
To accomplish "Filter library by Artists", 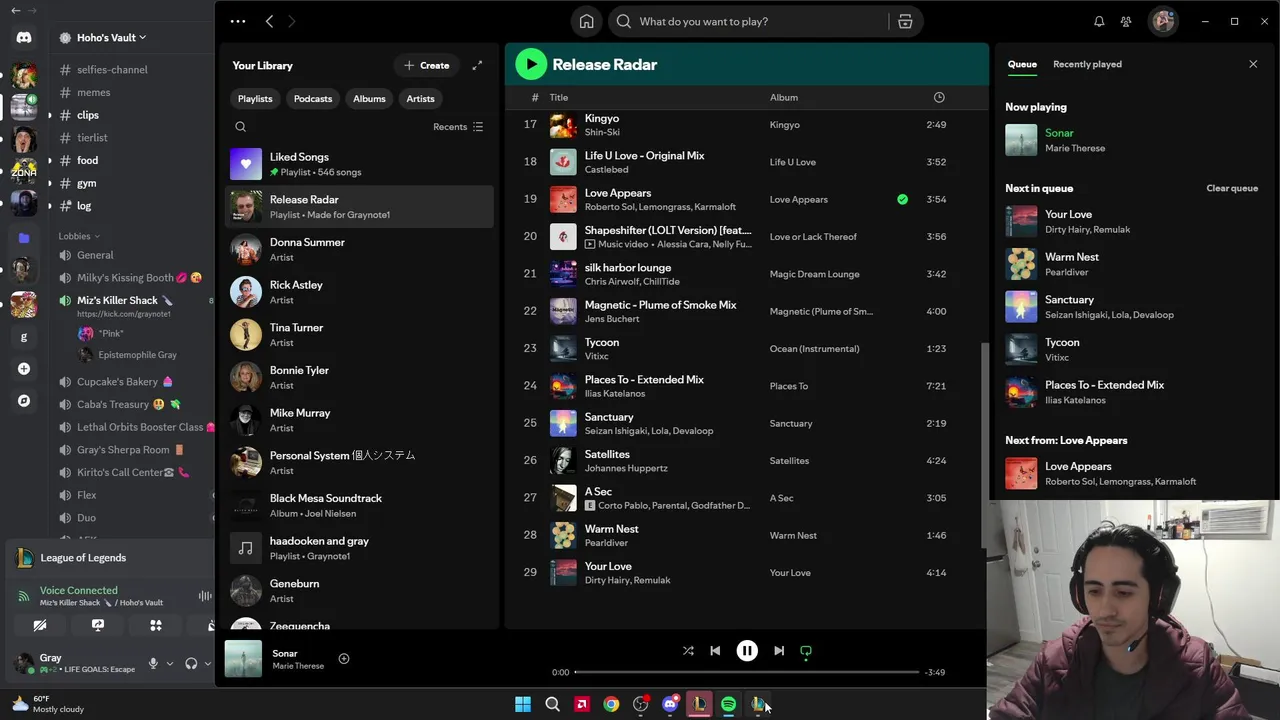I will point(420,99).
